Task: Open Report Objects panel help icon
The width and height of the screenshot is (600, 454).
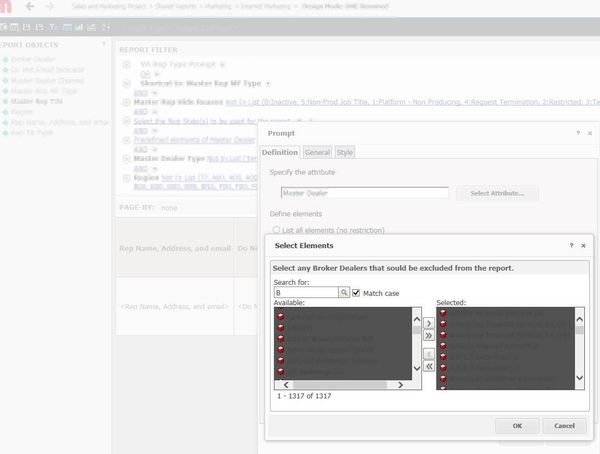Action: tap(103, 44)
